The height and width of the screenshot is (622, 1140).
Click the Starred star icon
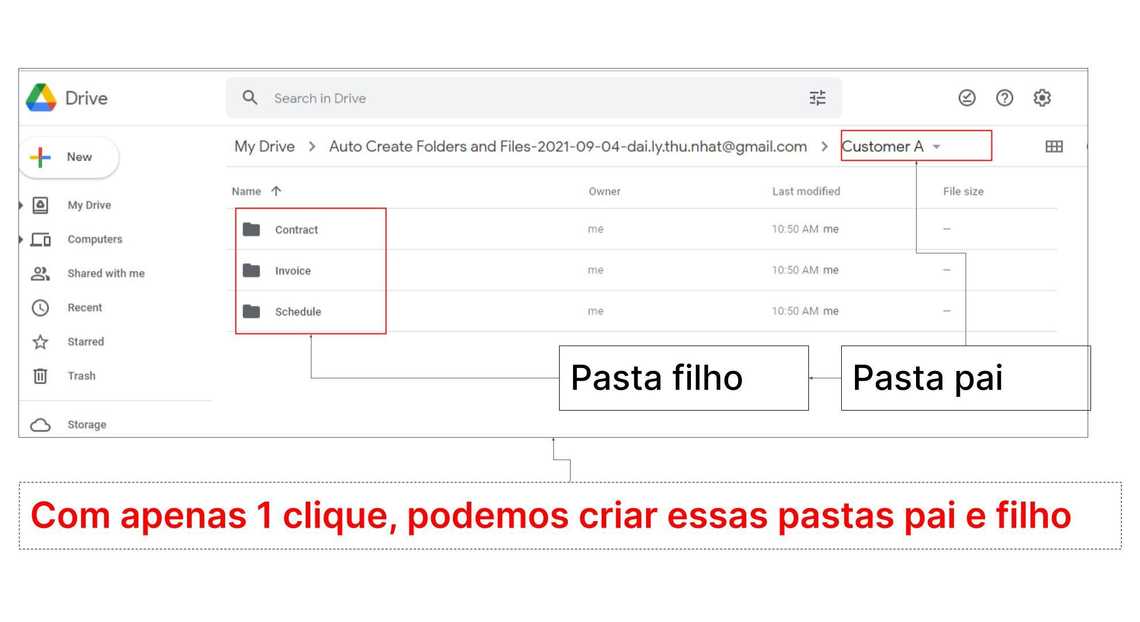[41, 342]
